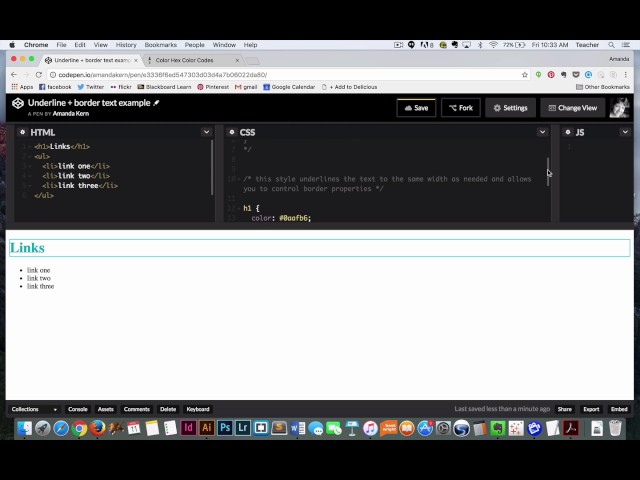
Task: Click the Spotlight search icon in menu bar
Action: [611, 45]
